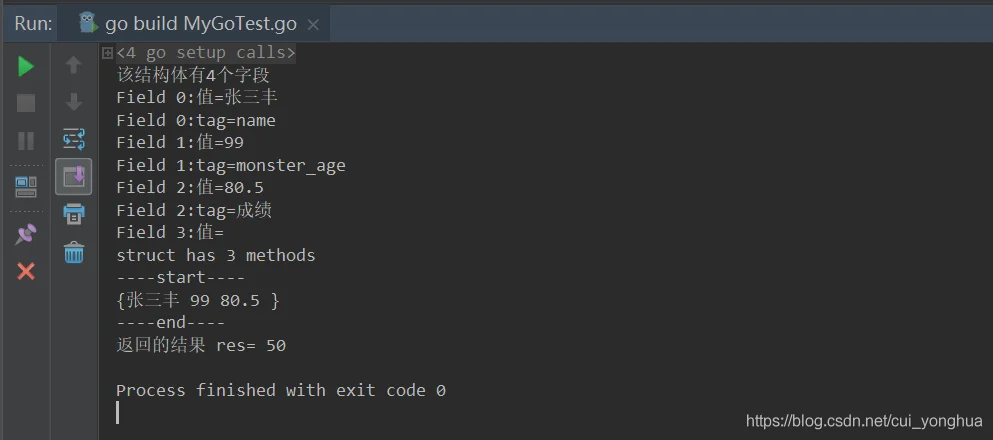Screen dimensions: 993x440
Task: Click the Go gopher icon on tab
Action: [89, 23]
